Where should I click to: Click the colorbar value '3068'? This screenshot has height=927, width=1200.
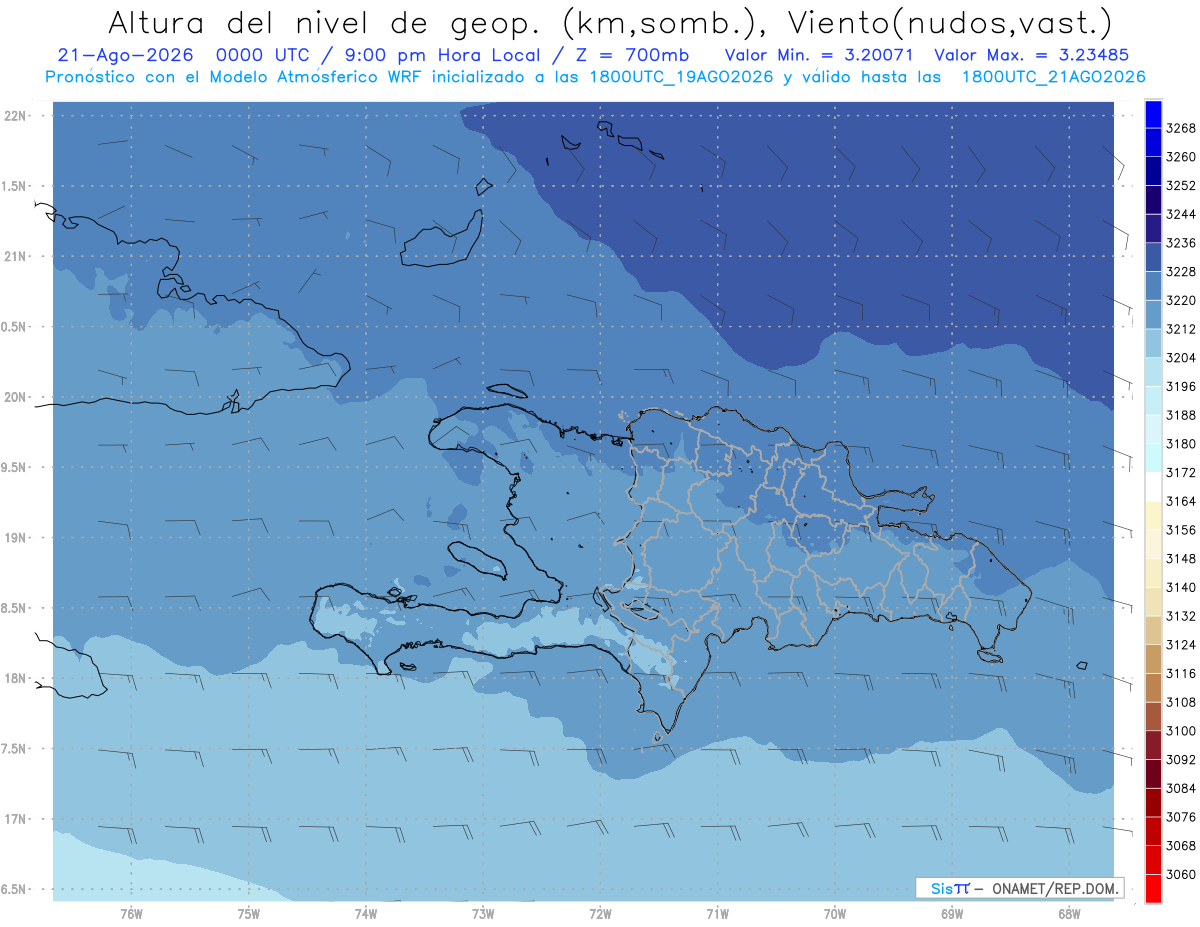[1181, 845]
